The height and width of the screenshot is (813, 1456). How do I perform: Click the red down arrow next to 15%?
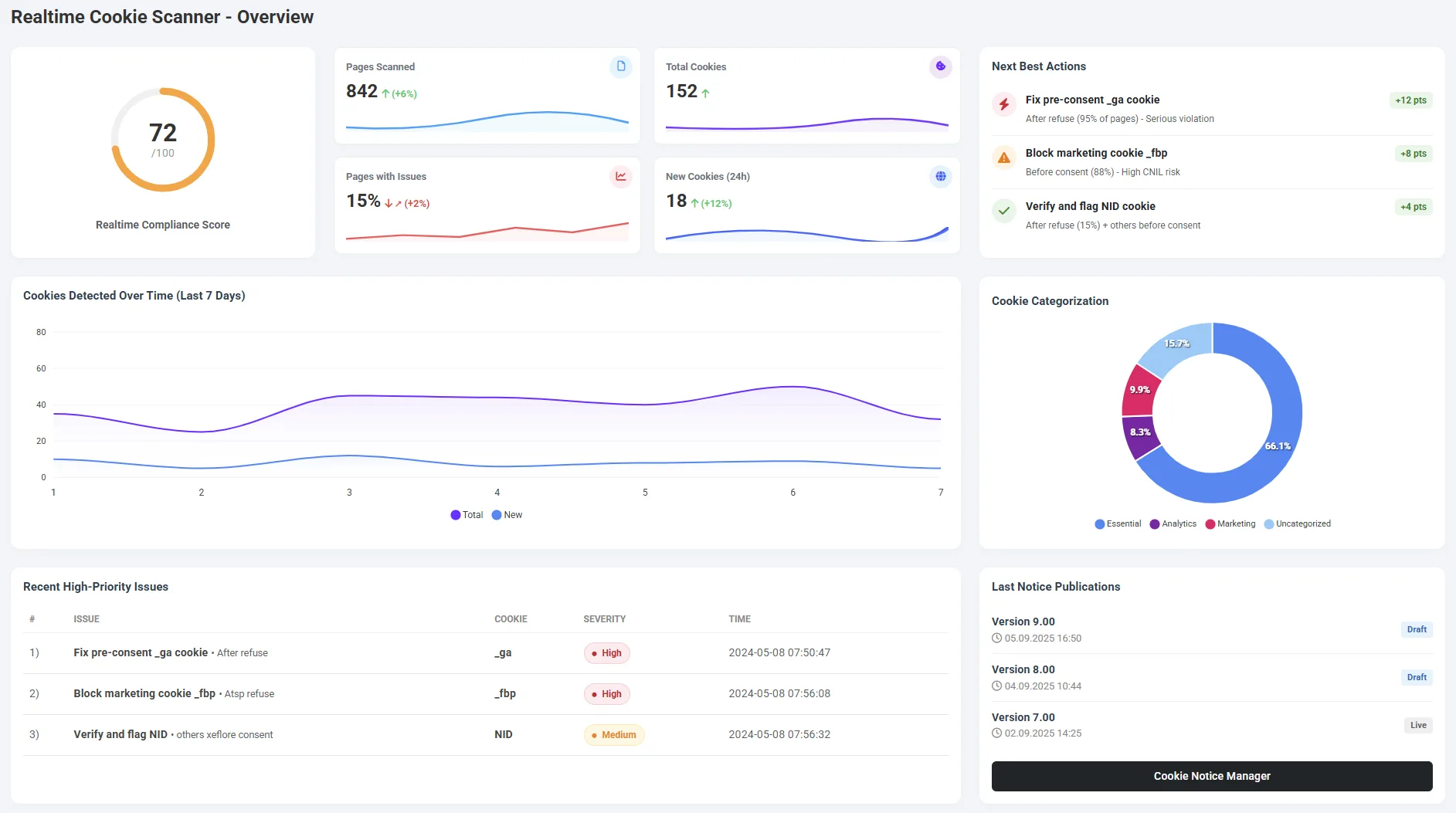(389, 204)
